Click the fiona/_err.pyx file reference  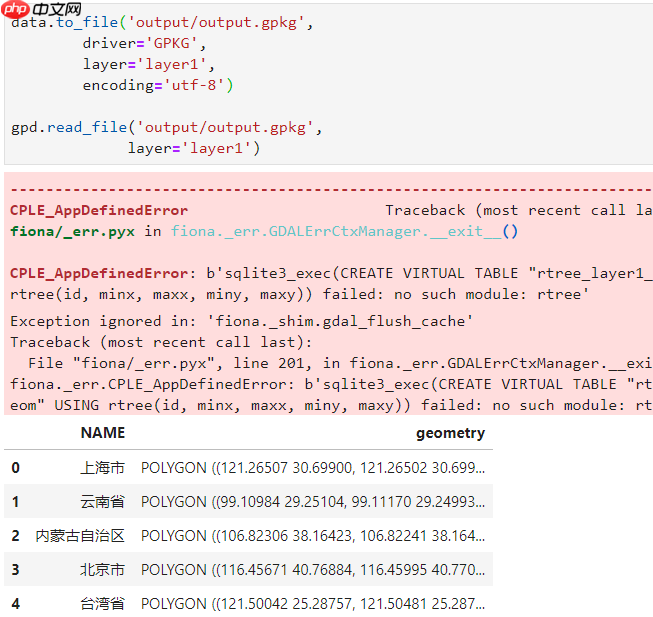click(72, 231)
